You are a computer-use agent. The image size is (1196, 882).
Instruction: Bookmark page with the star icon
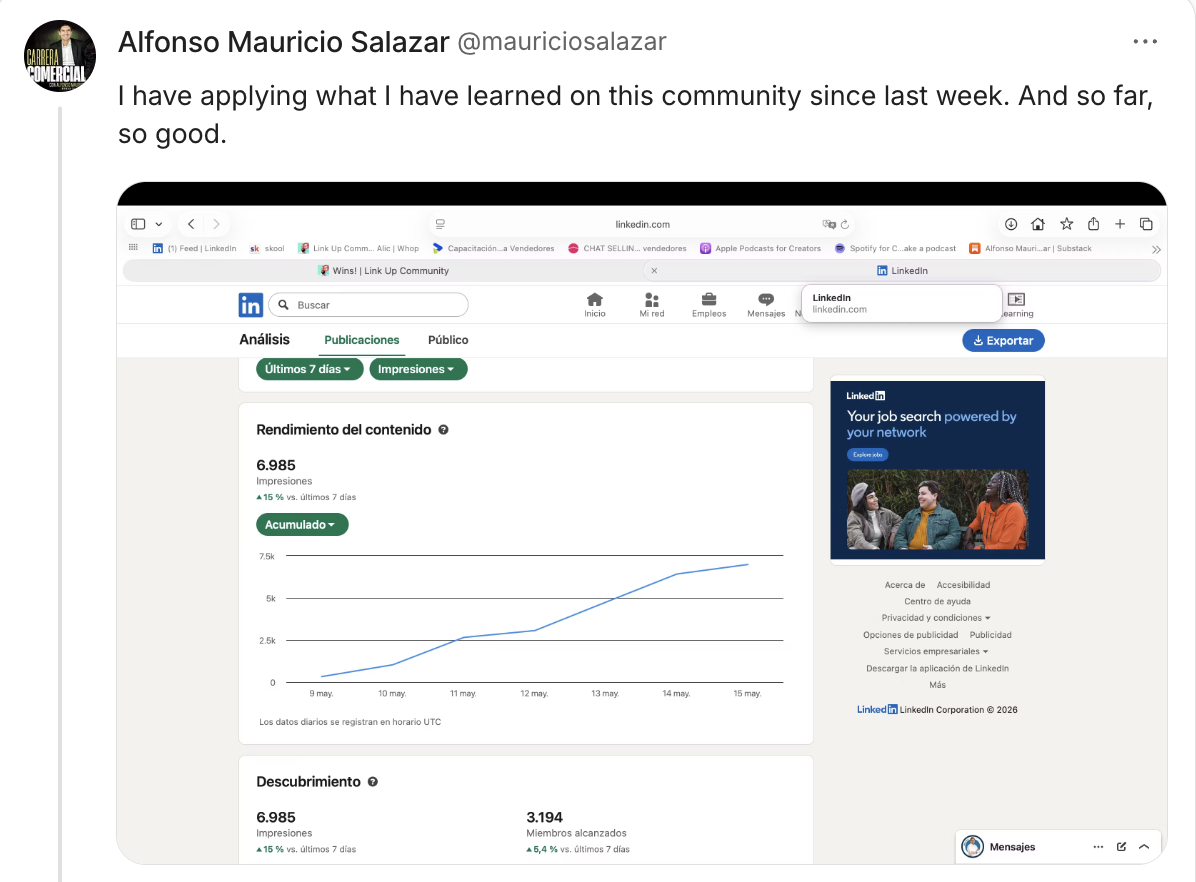(x=1066, y=224)
